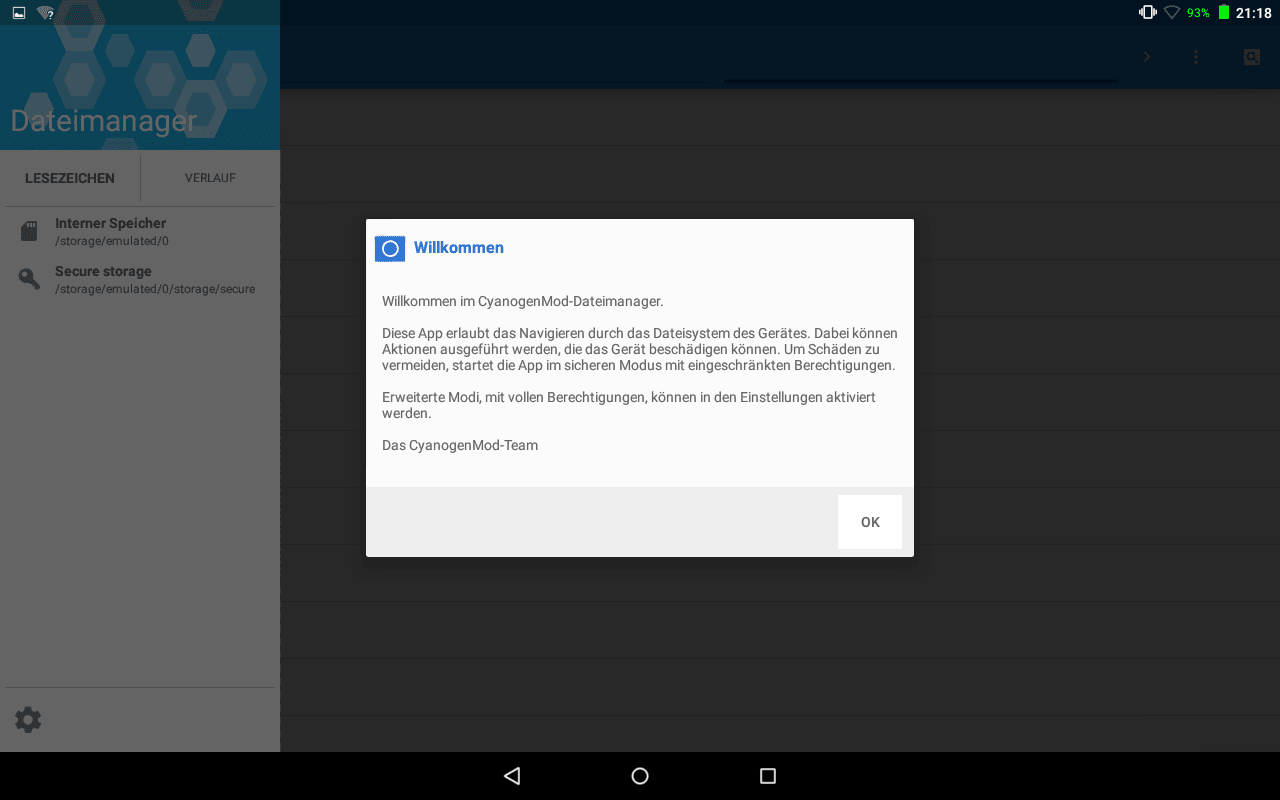
Task: Open Secure storage bookmark
Action: pyautogui.click(x=140, y=280)
